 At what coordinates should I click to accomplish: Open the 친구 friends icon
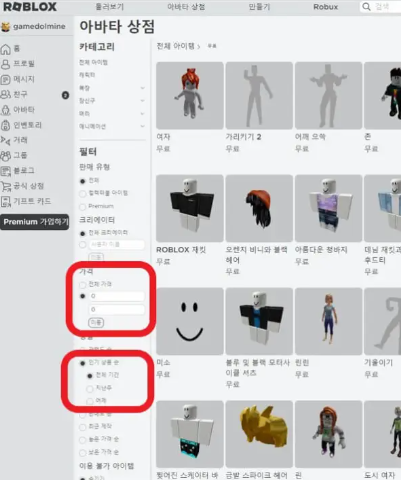6,94
